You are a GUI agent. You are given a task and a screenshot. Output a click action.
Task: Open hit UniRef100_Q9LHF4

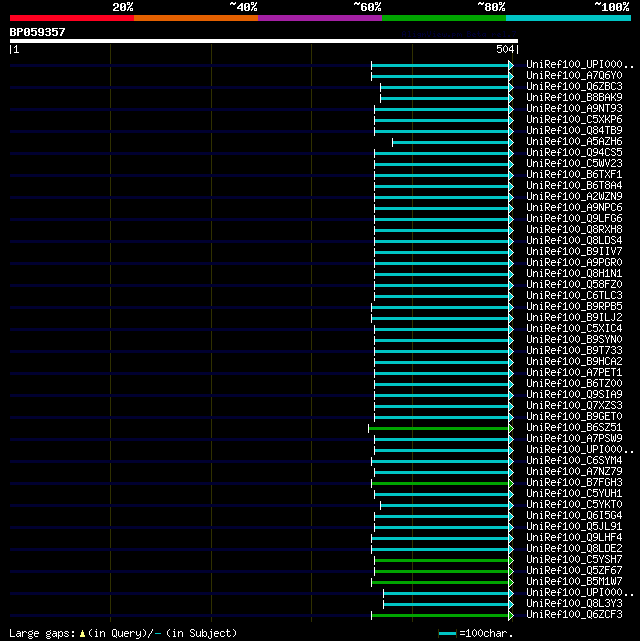pos(574,538)
